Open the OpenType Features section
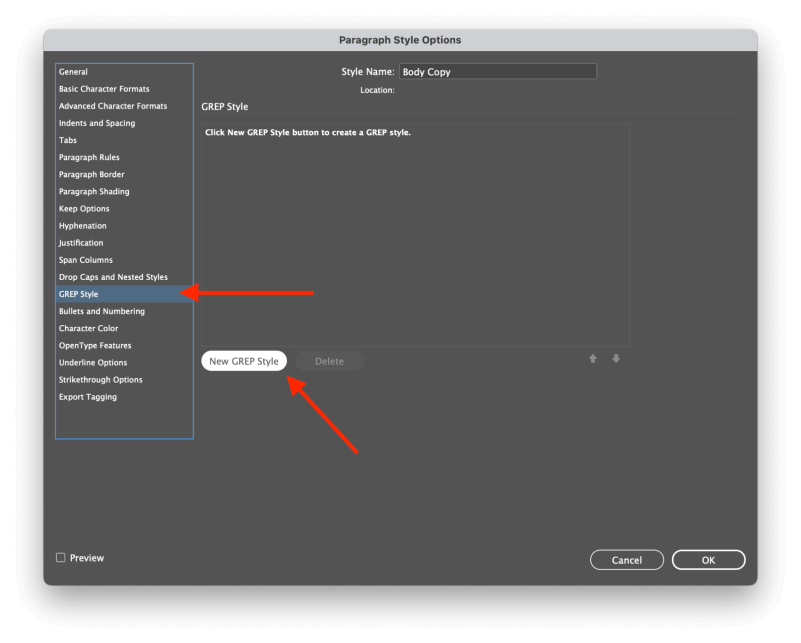This screenshot has width=801, height=643. pyautogui.click(x=124, y=345)
